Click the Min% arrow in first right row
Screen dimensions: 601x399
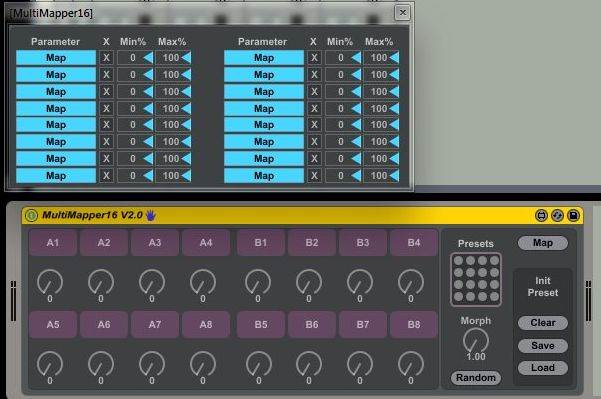click(x=356, y=58)
